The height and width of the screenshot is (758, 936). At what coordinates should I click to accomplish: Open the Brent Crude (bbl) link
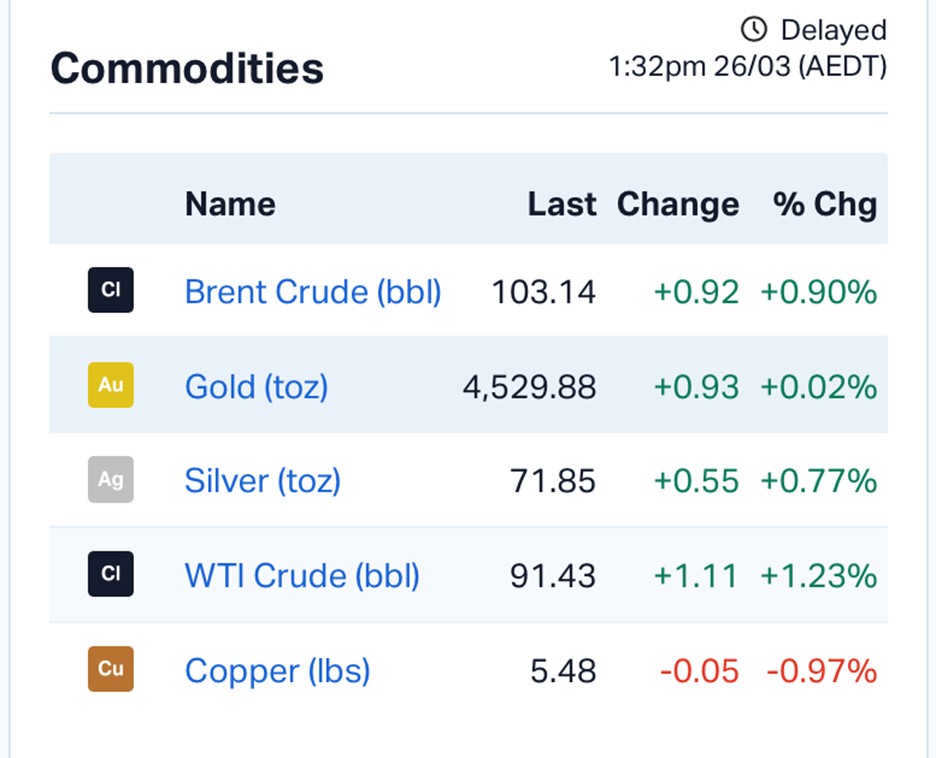tap(313, 292)
